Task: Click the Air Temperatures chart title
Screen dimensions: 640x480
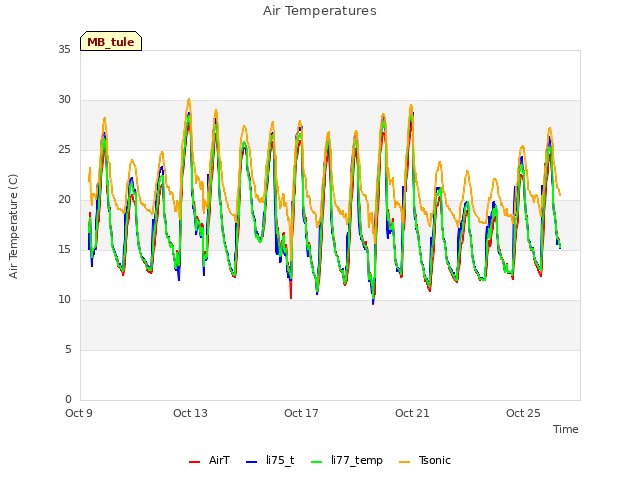Action: tap(320, 11)
